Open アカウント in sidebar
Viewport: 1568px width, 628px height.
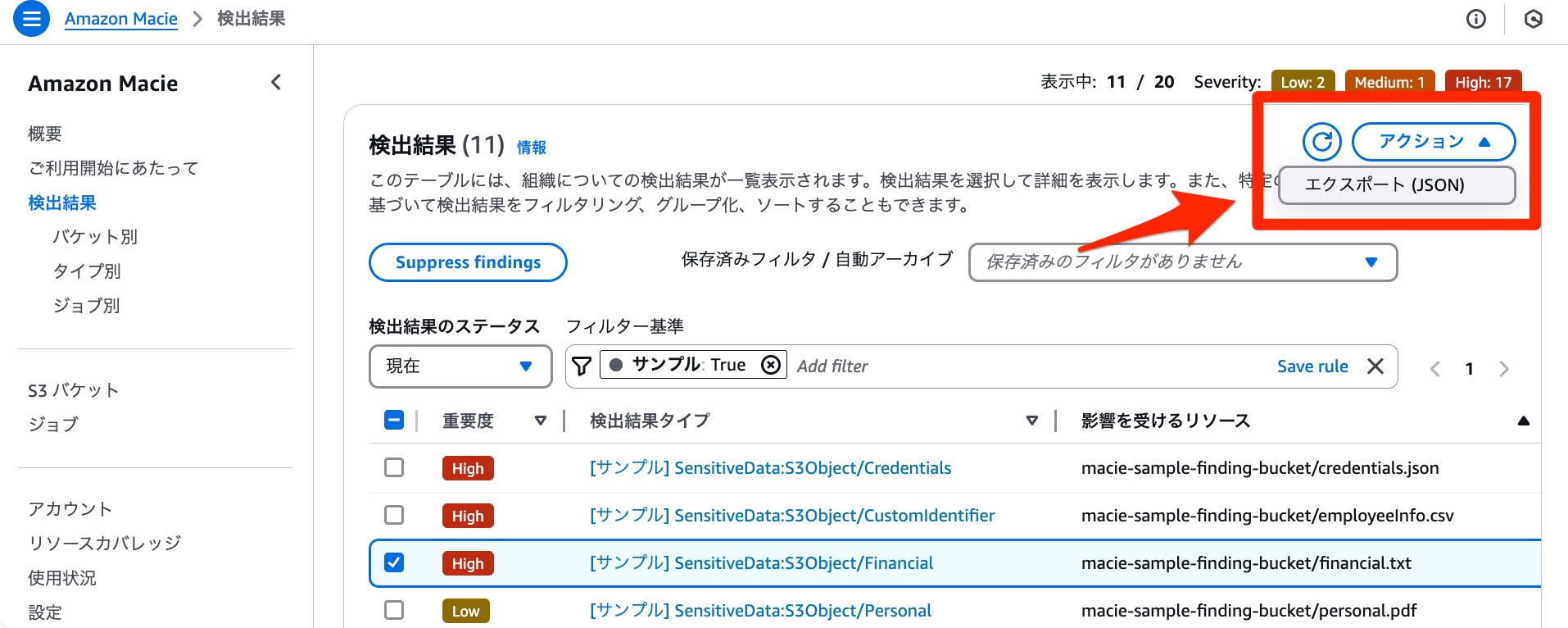[x=70, y=509]
